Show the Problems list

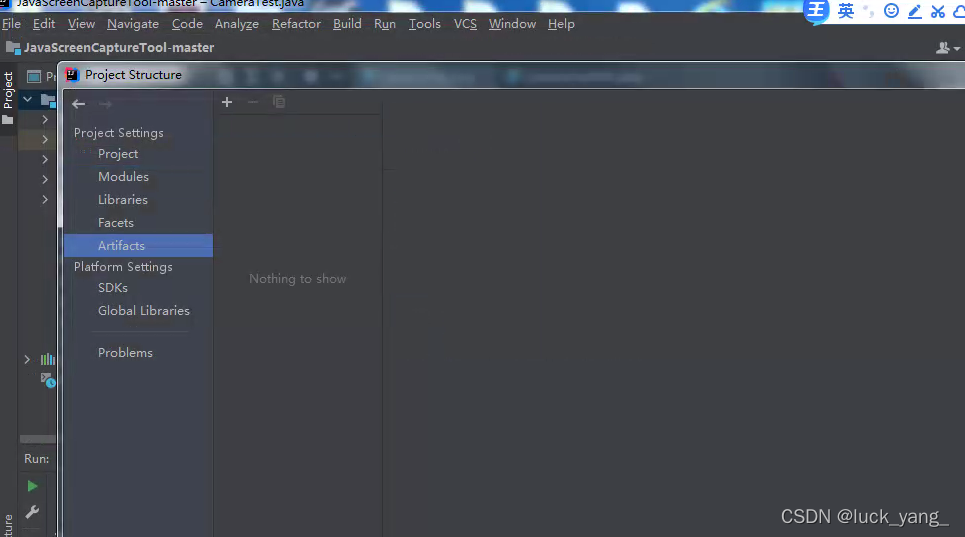pos(125,352)
